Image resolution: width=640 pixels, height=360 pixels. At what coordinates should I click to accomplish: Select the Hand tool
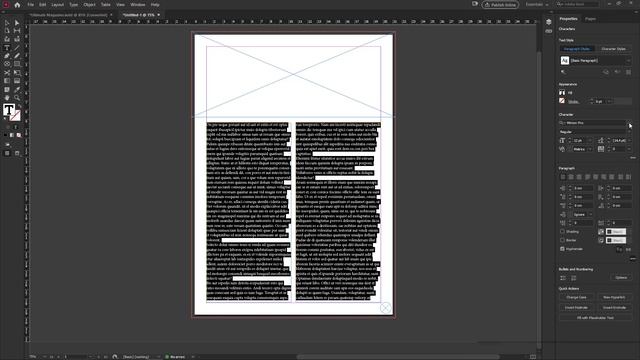[x=7, y=98]
